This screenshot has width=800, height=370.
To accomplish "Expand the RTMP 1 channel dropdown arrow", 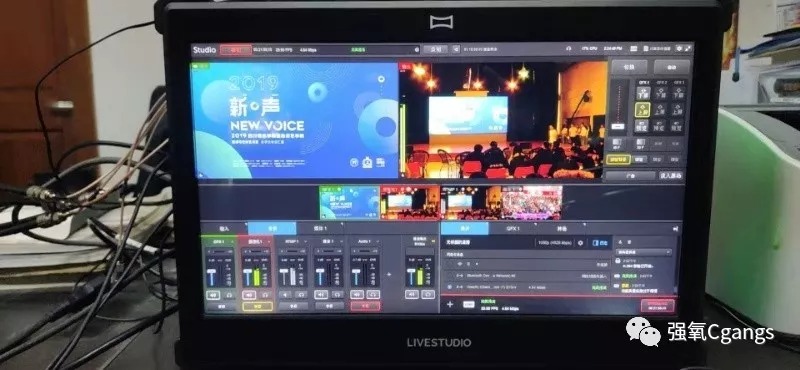I will [x=306, y=241].
